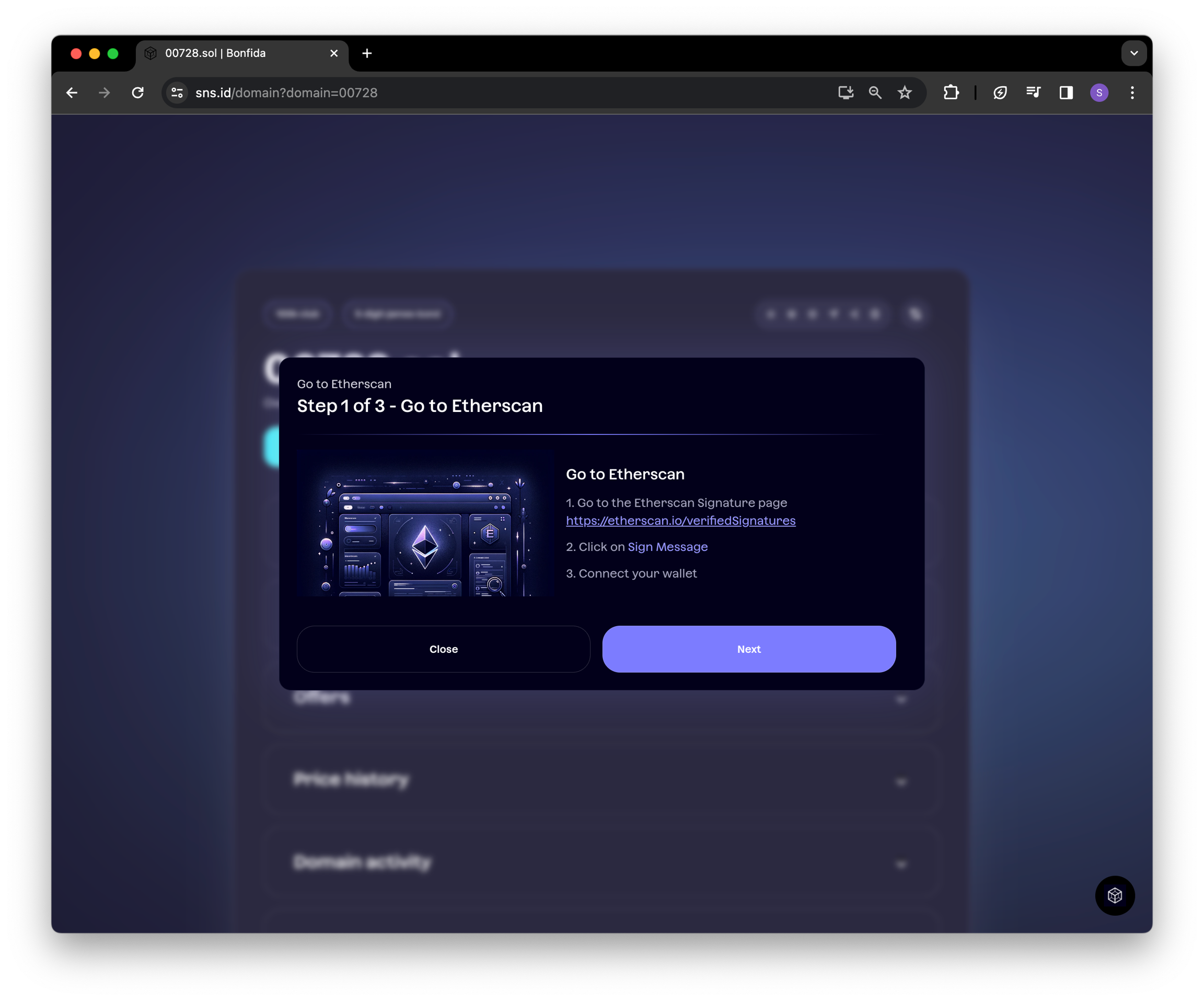Open the install app icon in address bar

846,93
